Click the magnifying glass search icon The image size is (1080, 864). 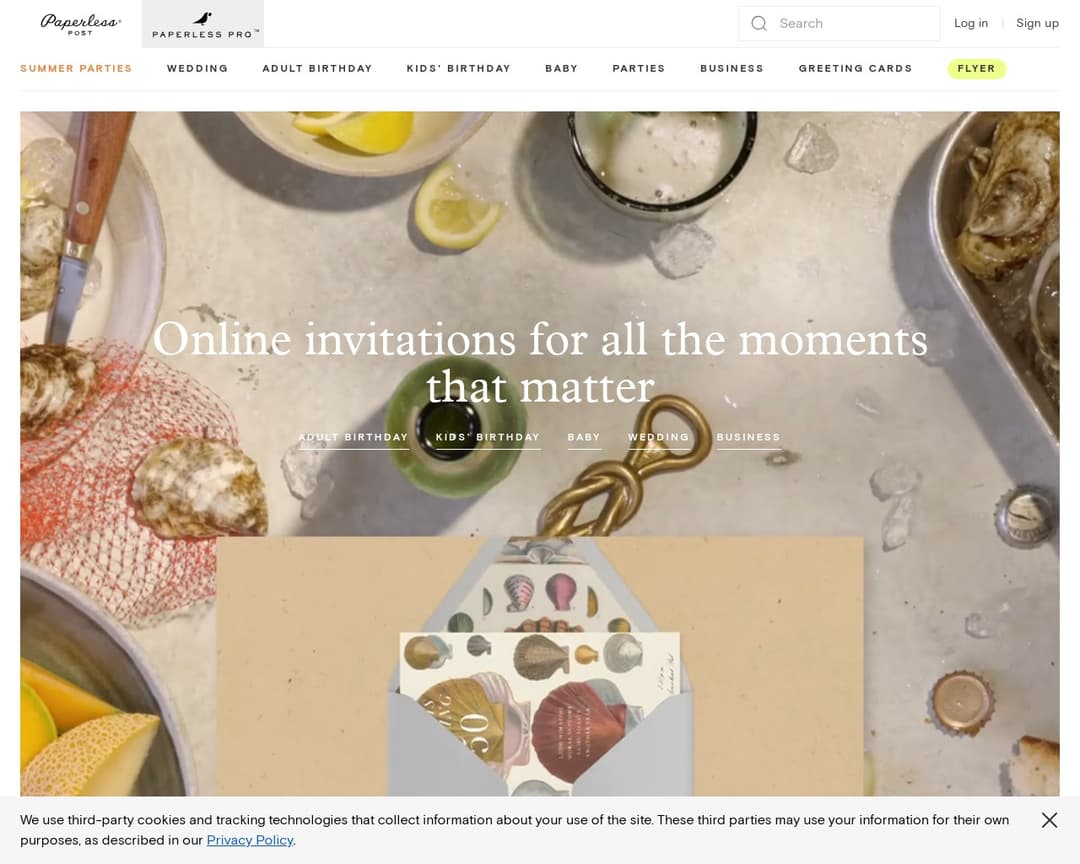pos(759,23)
